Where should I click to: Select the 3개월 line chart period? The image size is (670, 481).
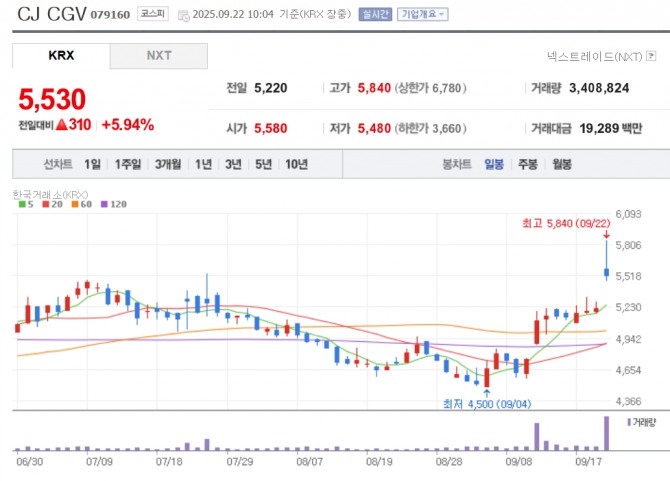tap(168, 164)
